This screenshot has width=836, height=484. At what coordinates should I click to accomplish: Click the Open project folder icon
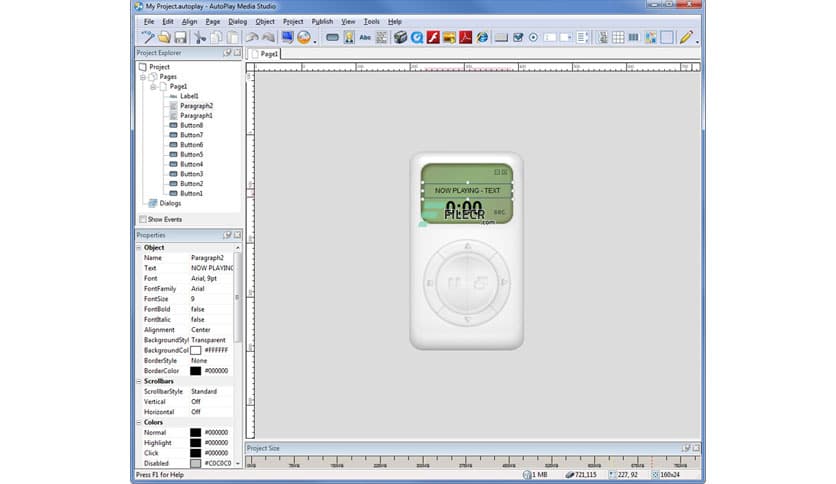tap(164, 37)
